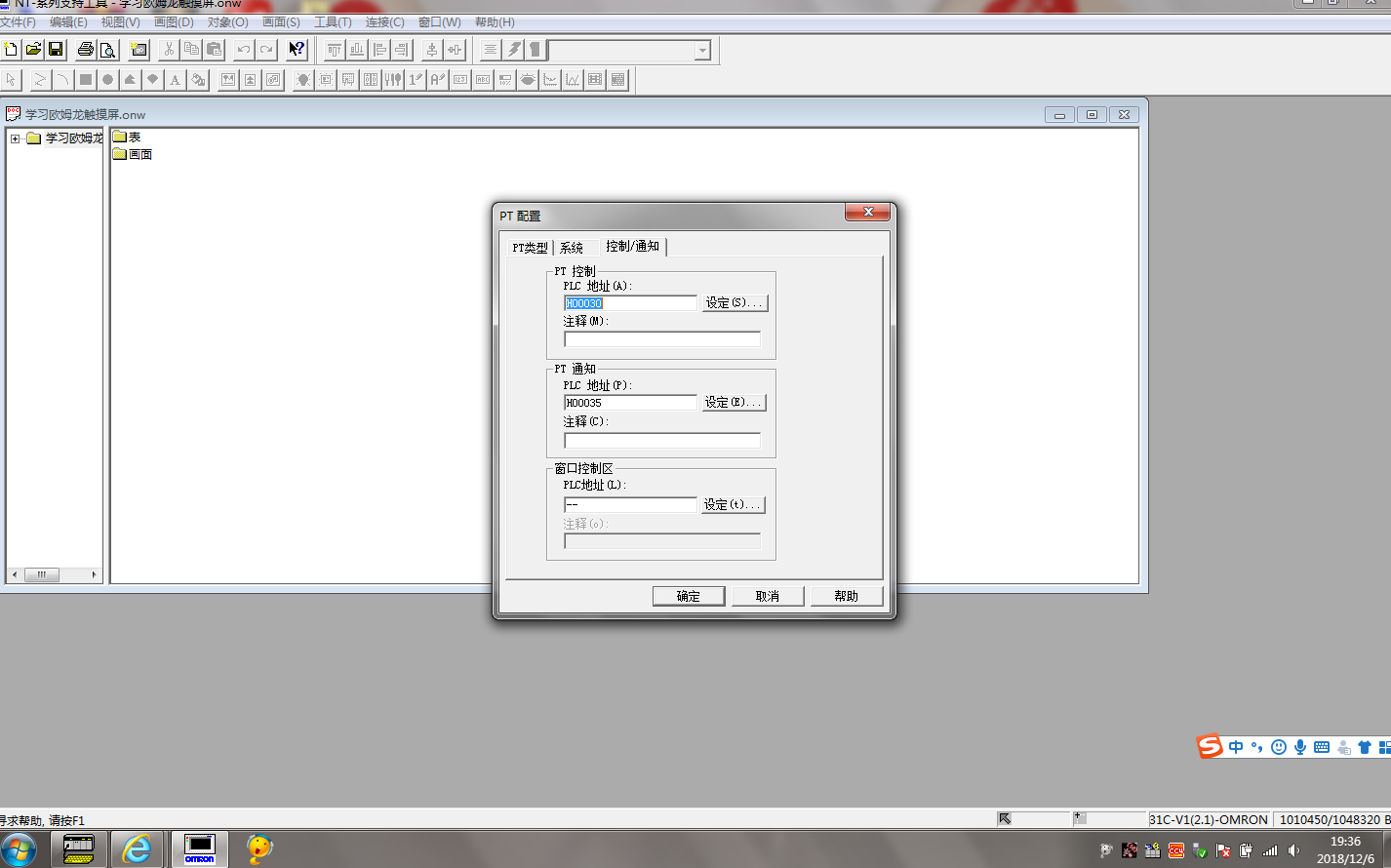
Task: Switch to the PT类型 tab
Action: (530, 248)
